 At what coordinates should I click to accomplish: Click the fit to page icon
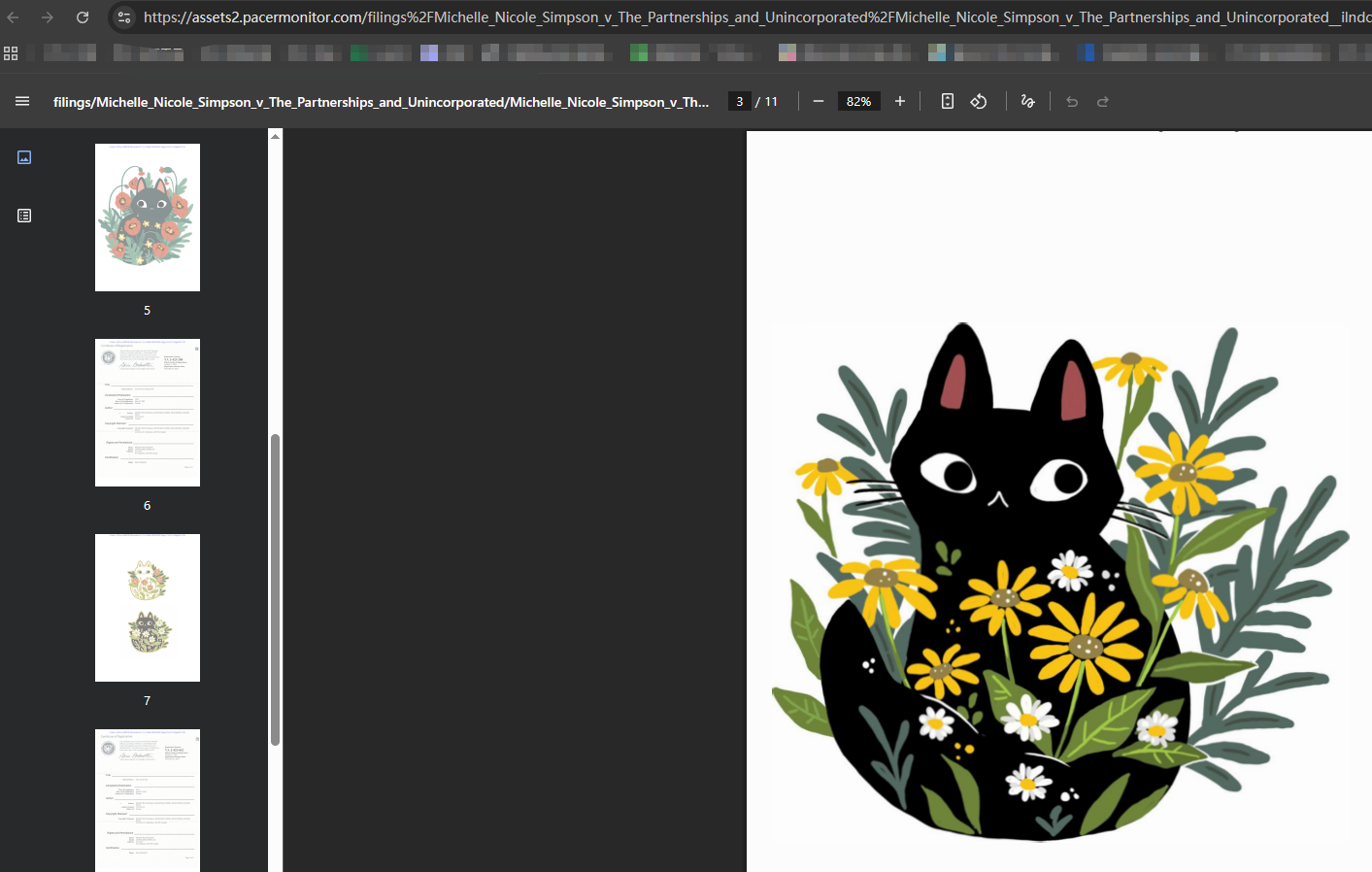click(x=948, y=101)
